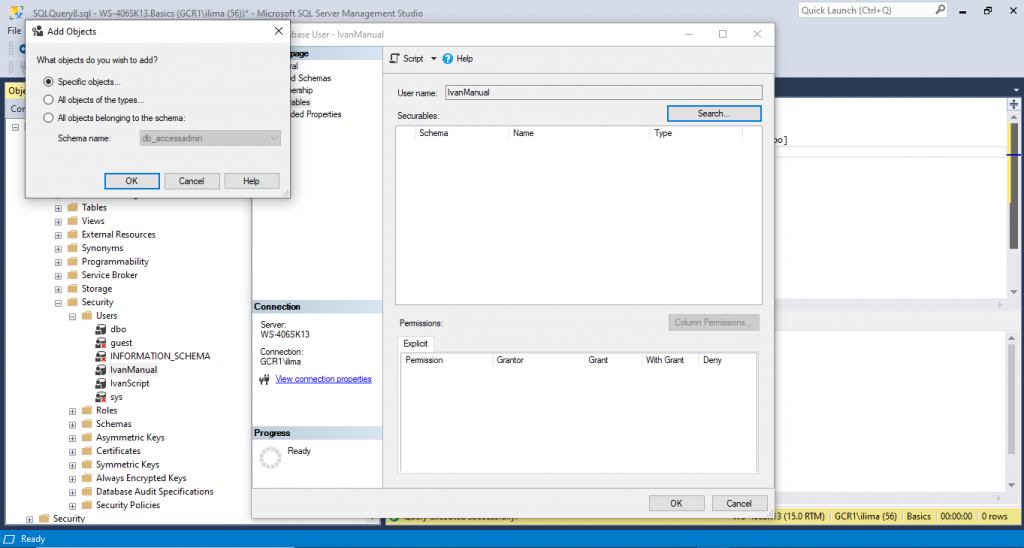Click the split-window icon above editor scrollbar
Image resolution: width=1024 pixels, height=548 pixels.
[1014, 104]
